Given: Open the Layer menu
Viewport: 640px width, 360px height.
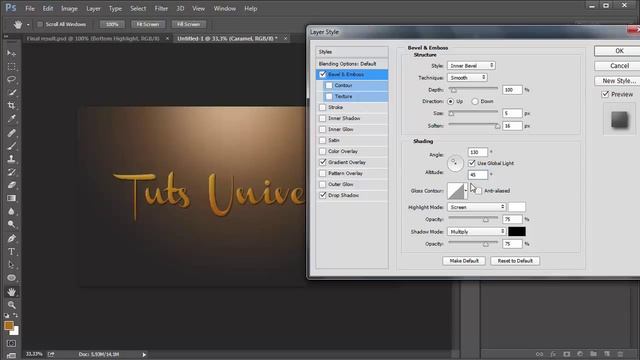Looking at the screenshot, I should point(93,8).
